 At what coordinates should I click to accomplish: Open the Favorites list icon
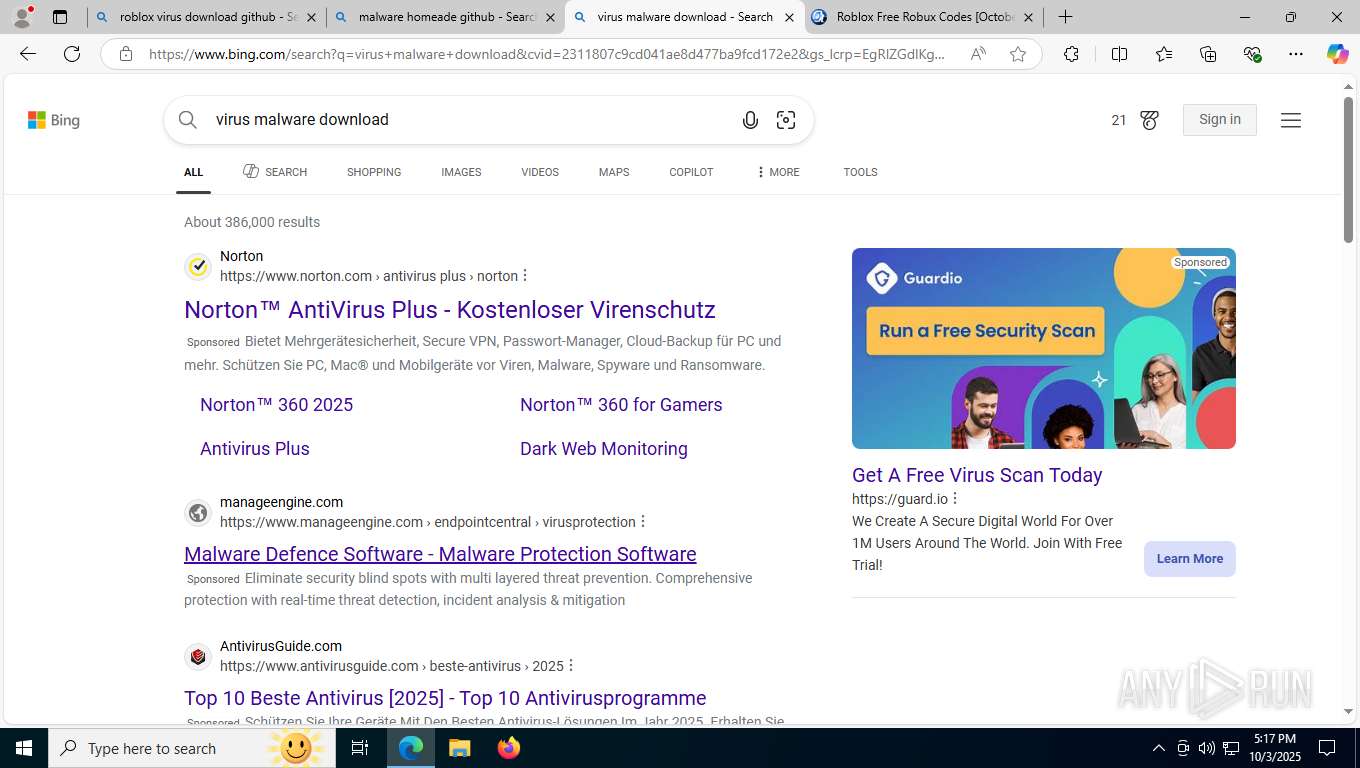click(1164, 54)
